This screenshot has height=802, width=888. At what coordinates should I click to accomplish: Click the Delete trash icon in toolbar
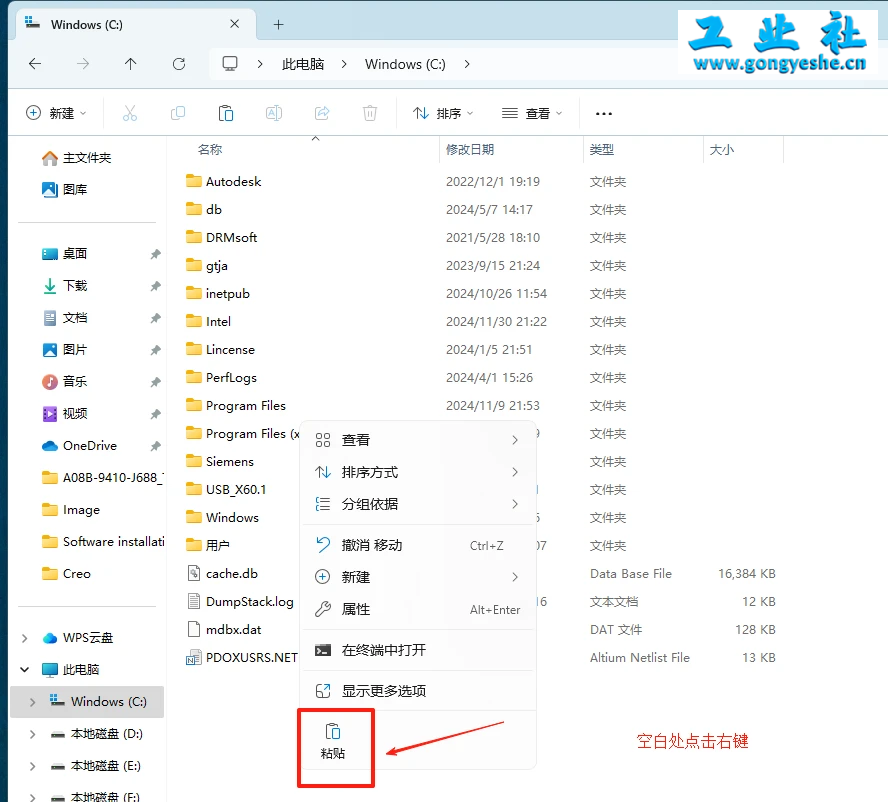370,113
